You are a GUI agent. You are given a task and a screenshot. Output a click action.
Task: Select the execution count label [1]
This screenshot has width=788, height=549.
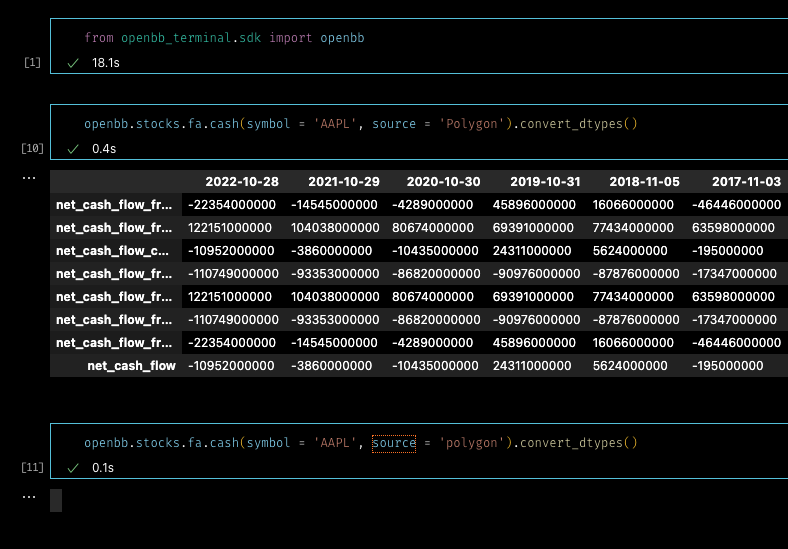coord(33,62)
